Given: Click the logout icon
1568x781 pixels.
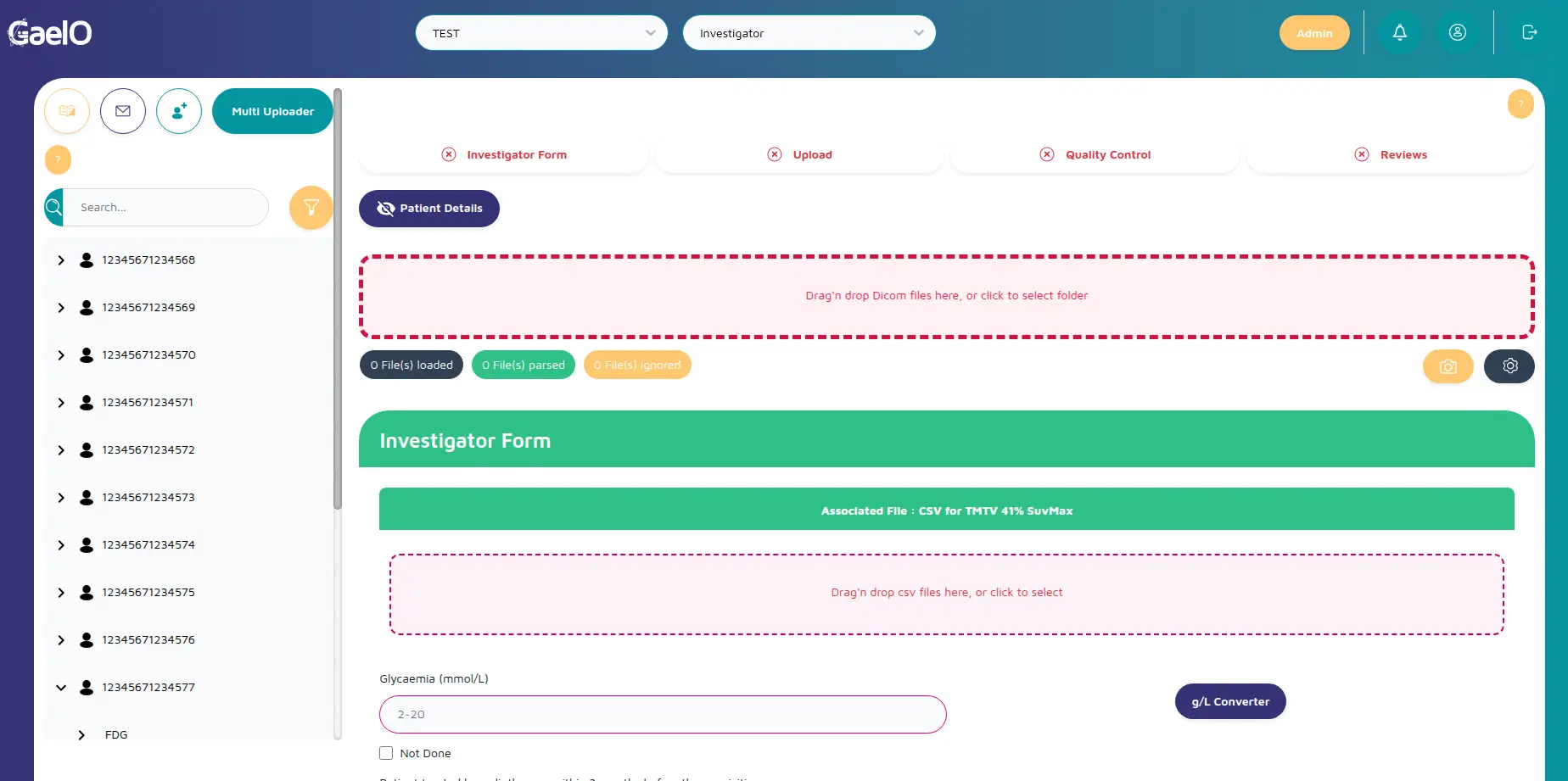Looking at the screenshot, I should click(x=1530, y=32).
